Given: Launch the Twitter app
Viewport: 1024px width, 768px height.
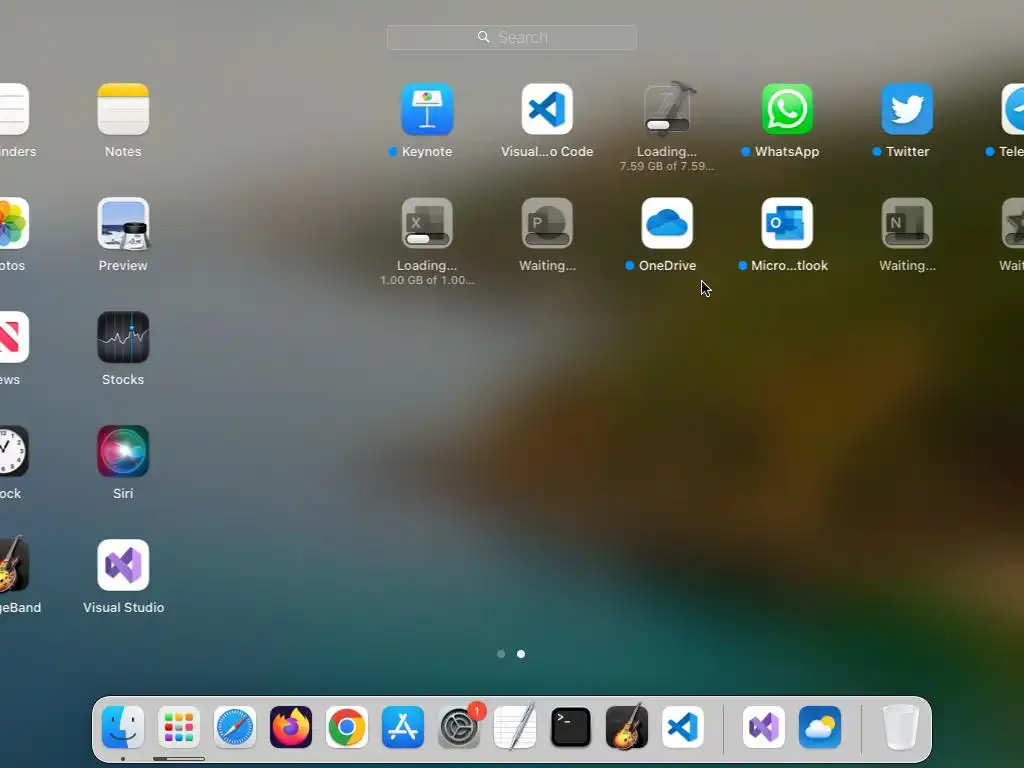Looking at the screenshot, I should coord(907,109).
